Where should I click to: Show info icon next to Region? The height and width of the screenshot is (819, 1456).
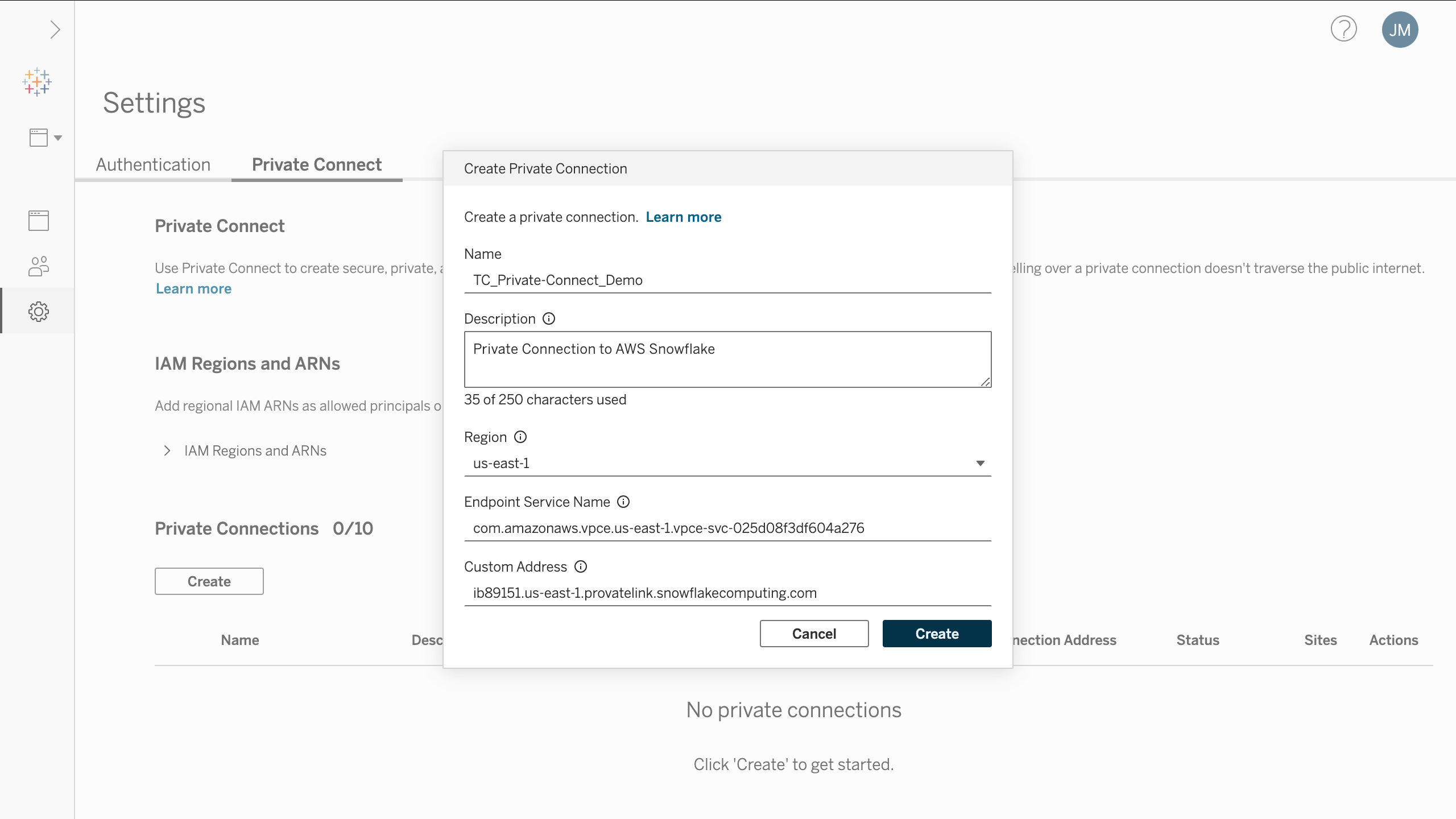(x=520, y=437)
